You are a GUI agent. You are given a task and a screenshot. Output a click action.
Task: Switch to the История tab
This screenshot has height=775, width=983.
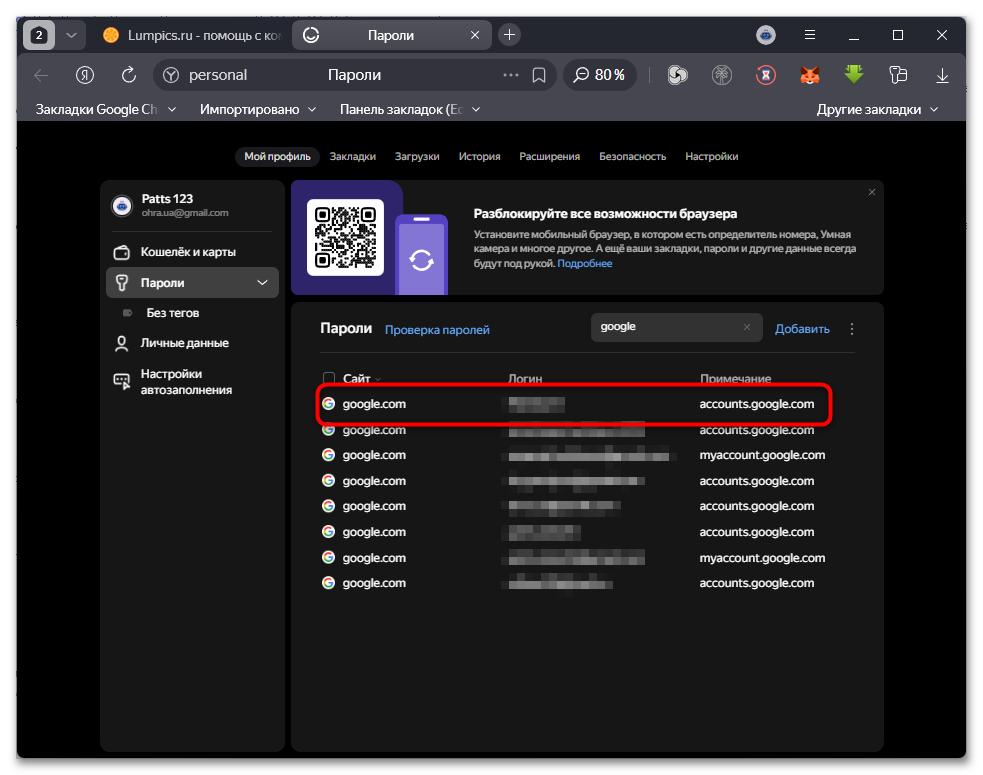tap(479, 157)
